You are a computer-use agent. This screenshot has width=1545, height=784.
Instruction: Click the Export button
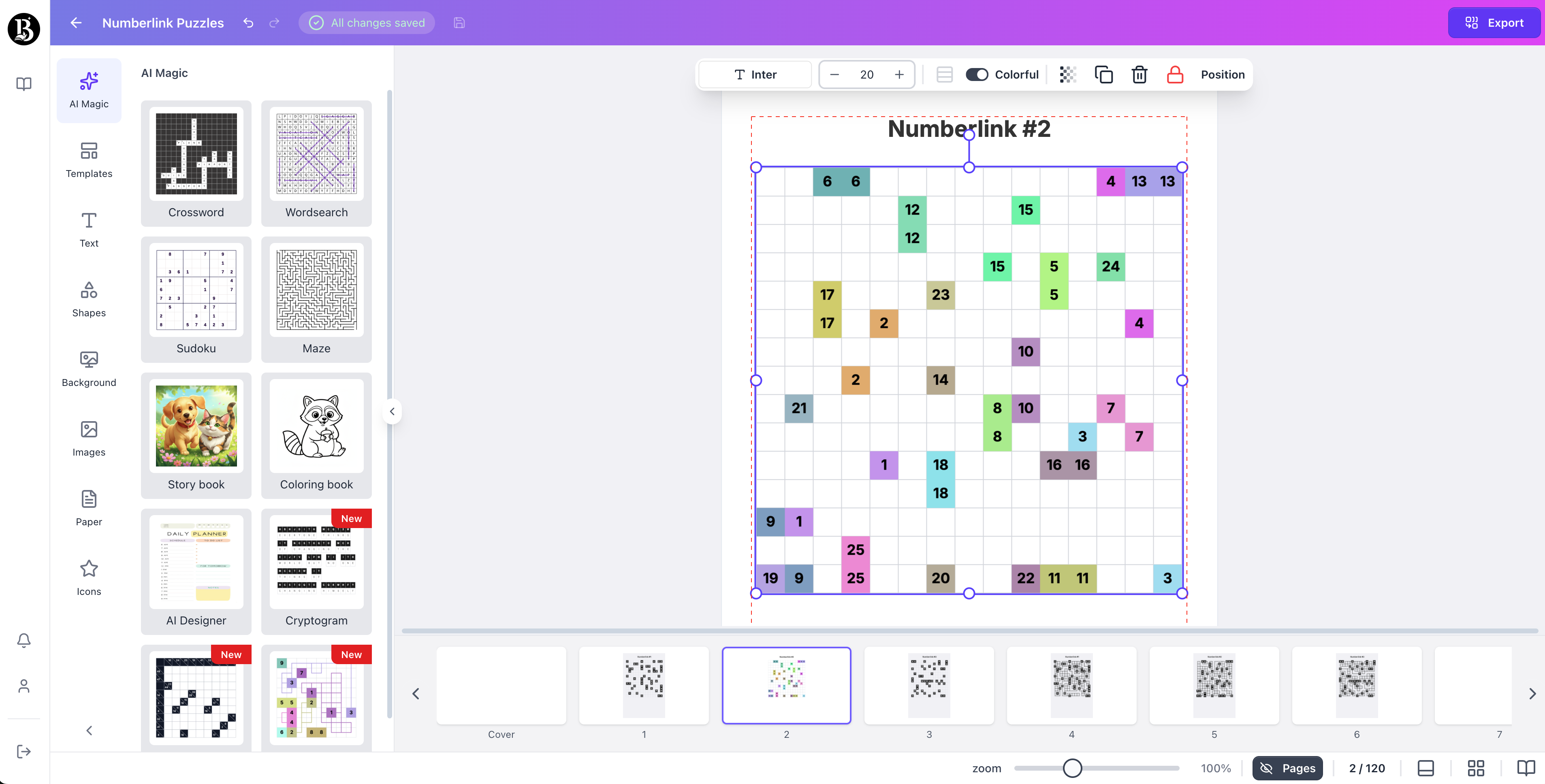(1494, 23)
